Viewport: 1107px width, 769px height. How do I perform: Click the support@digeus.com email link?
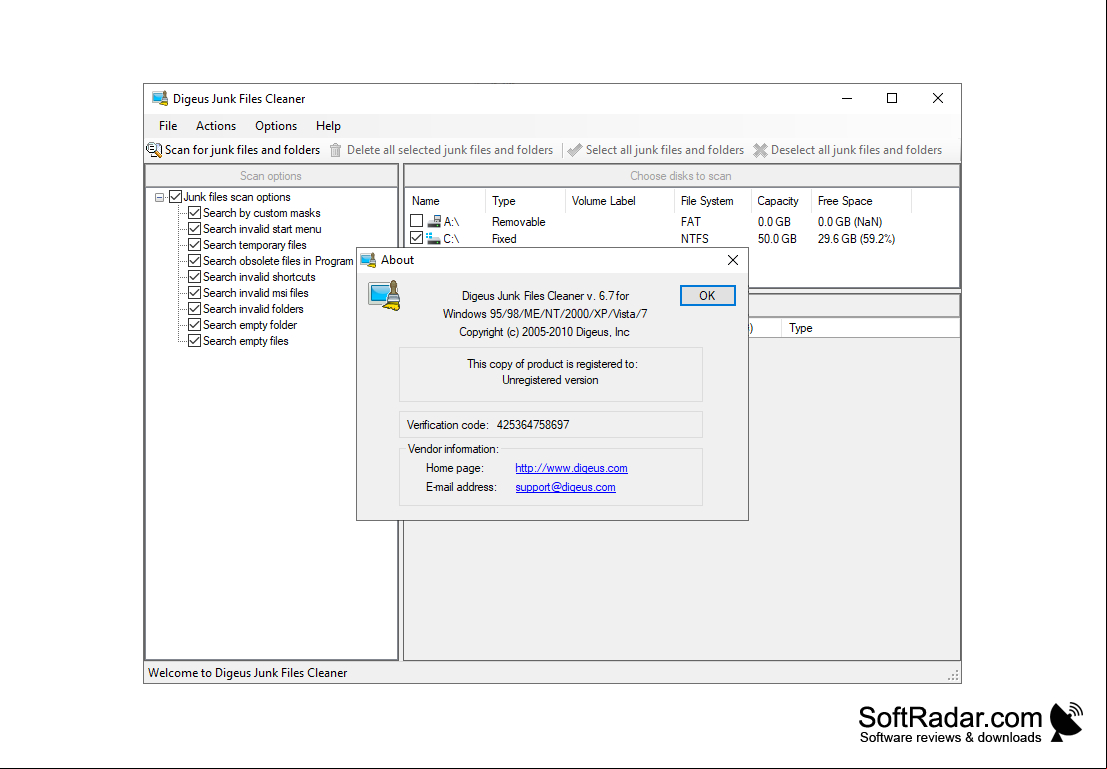click(x=566, y=487)
